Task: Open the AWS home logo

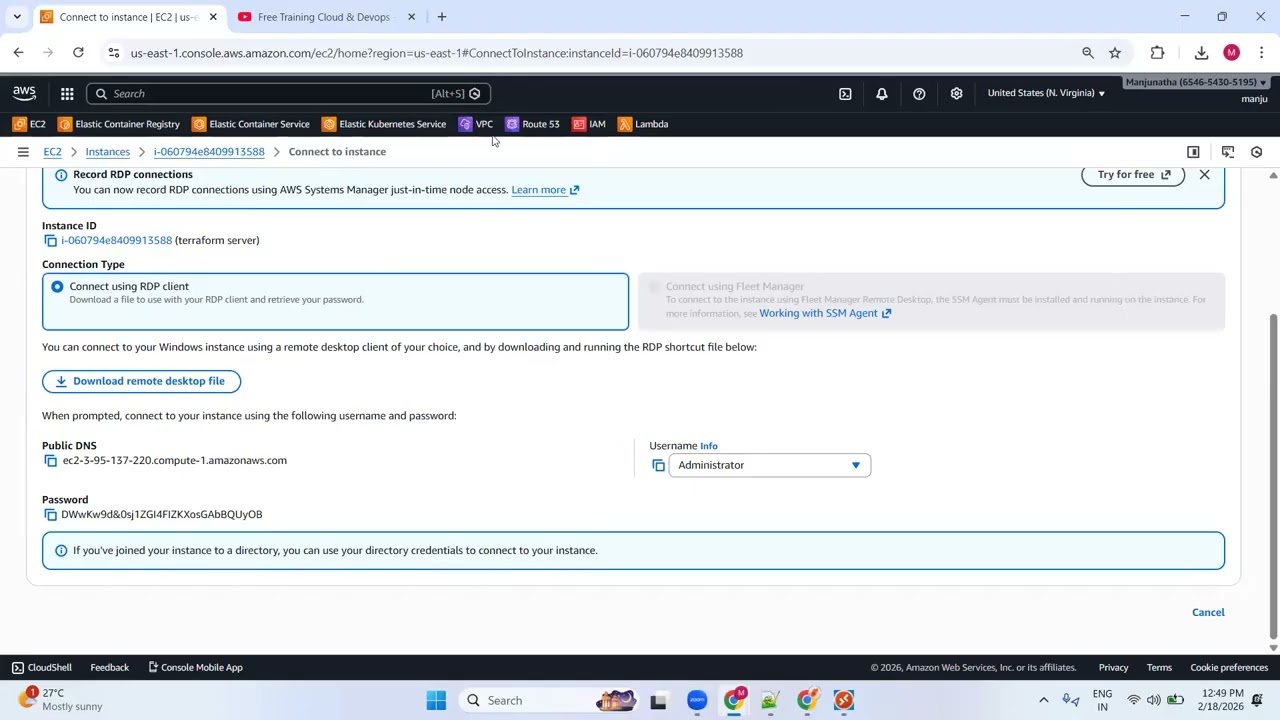Action: [x=24, y=93]
